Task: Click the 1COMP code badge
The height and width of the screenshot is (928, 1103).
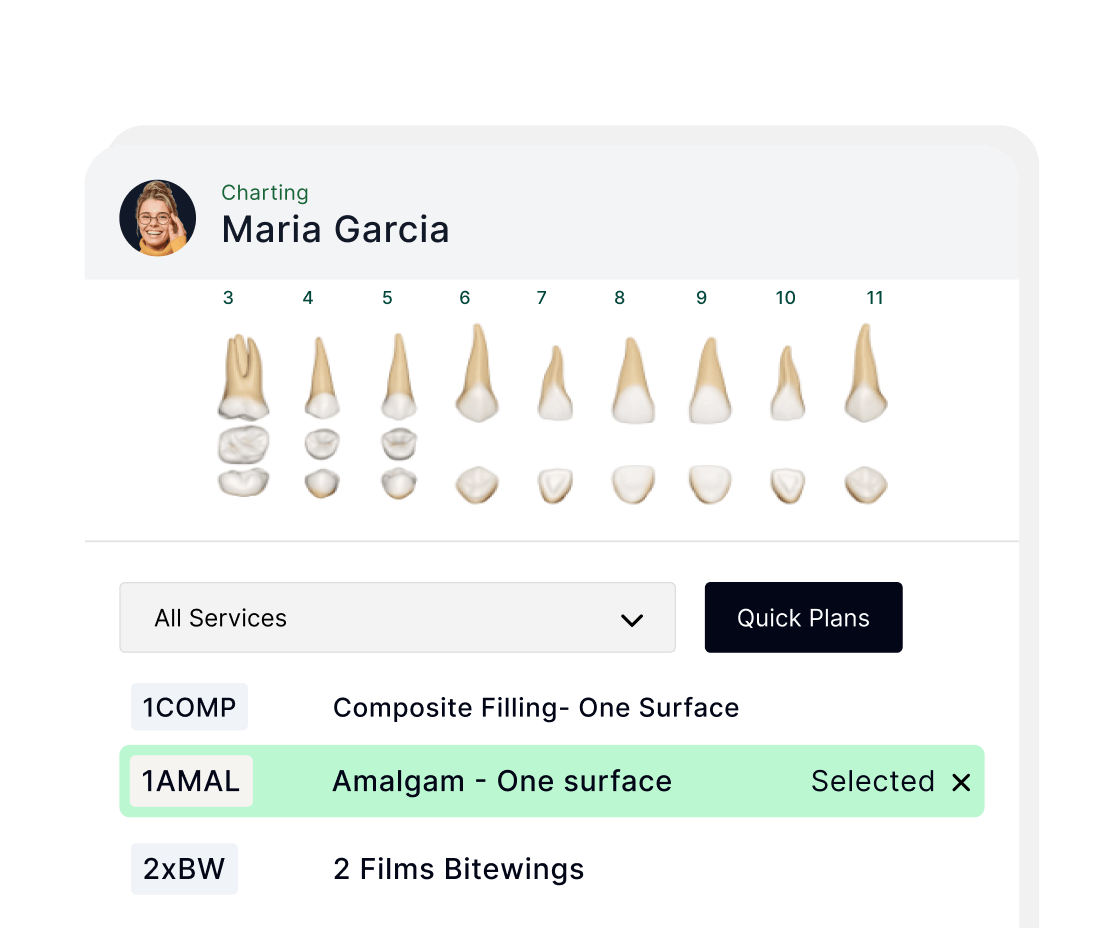Action: pyautogui.click(x=189, y=707)
